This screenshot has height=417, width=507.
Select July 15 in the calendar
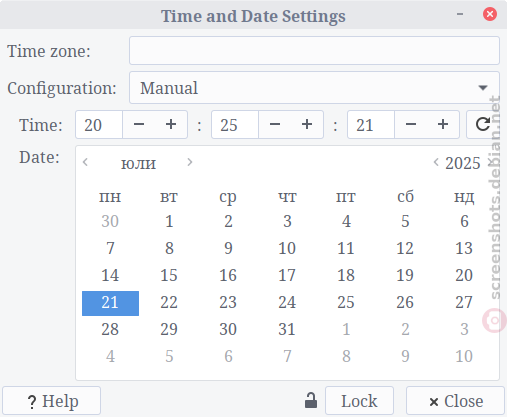[169, 275]
